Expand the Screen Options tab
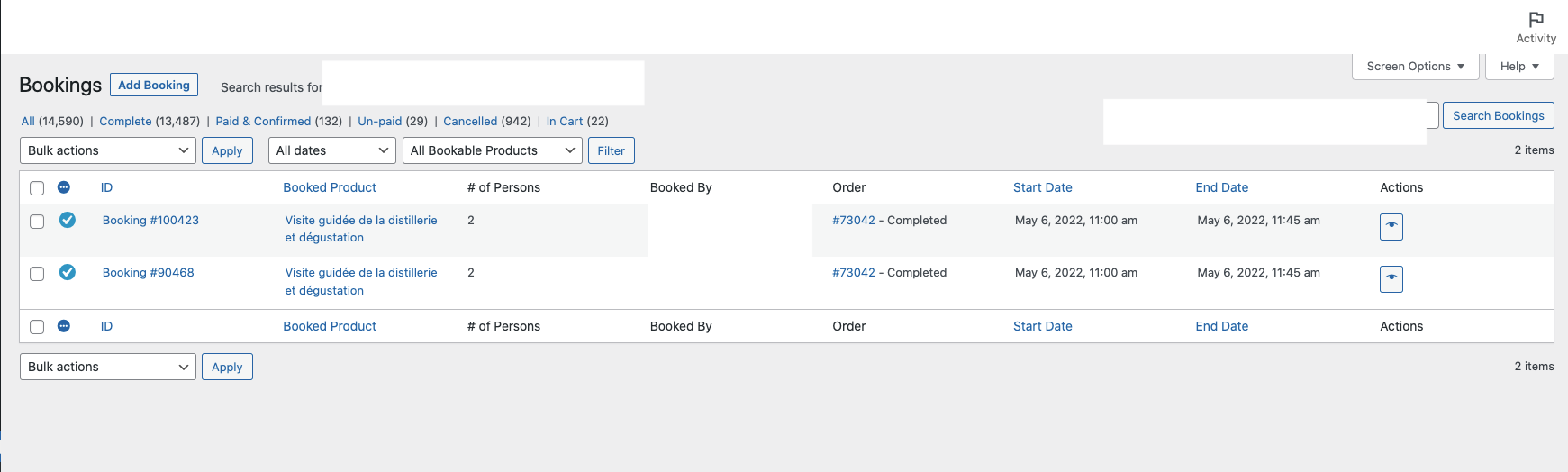This screenshot has height=472, width=1568. click(1415, 67)
